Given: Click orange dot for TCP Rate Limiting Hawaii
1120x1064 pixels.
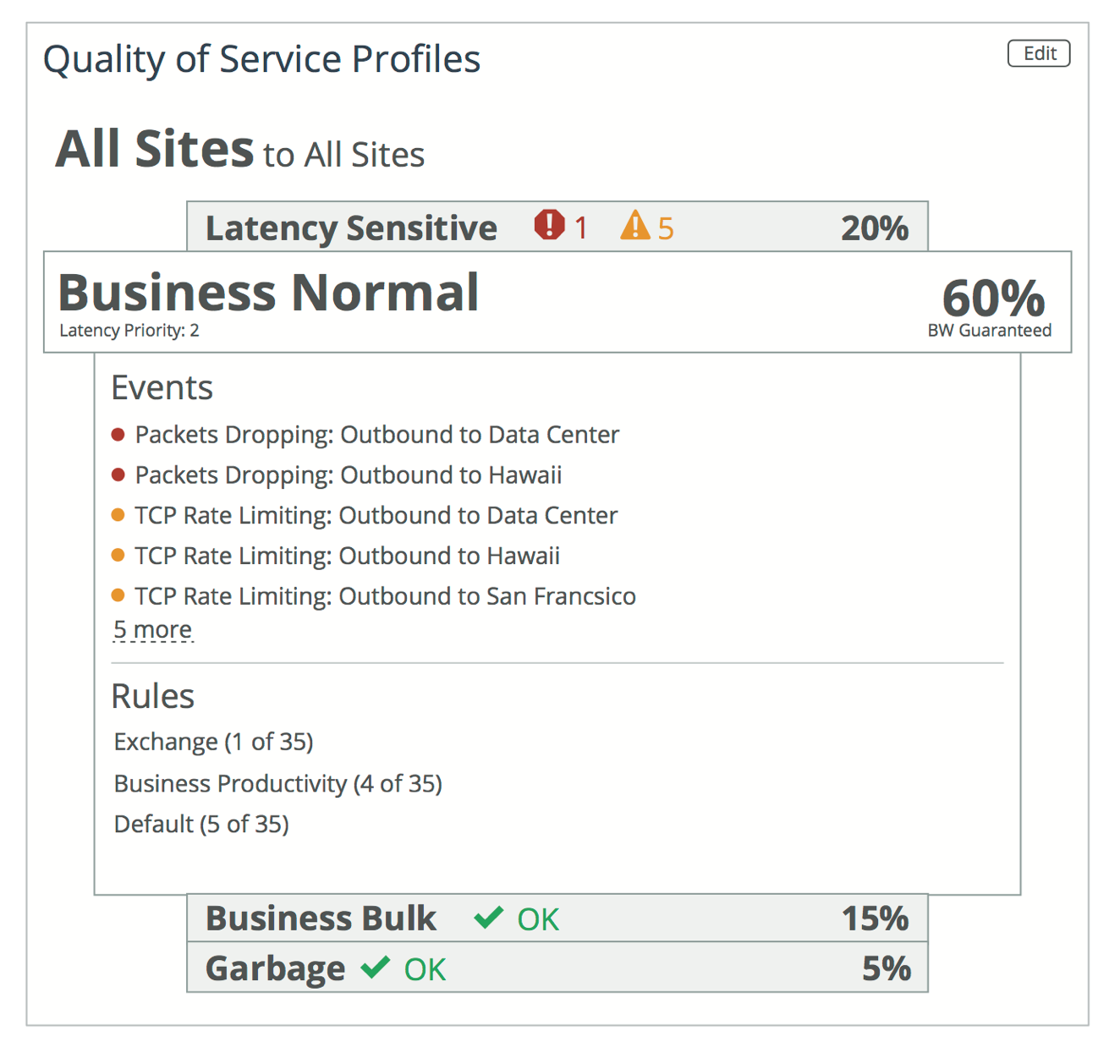Looking at the screenshot, I should click(x=118, y=556).
